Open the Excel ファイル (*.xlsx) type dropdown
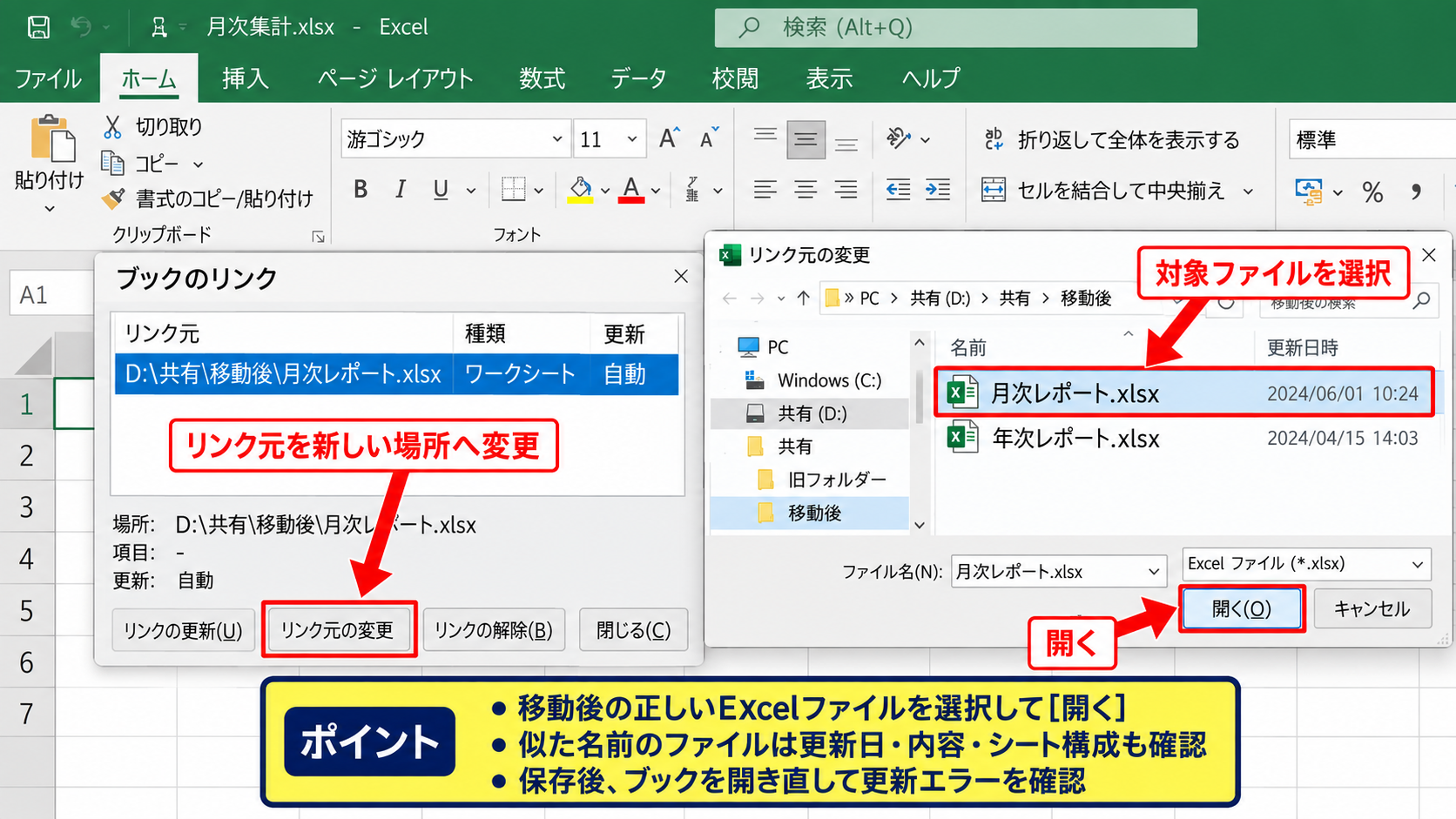 [x=1417, y=565]
